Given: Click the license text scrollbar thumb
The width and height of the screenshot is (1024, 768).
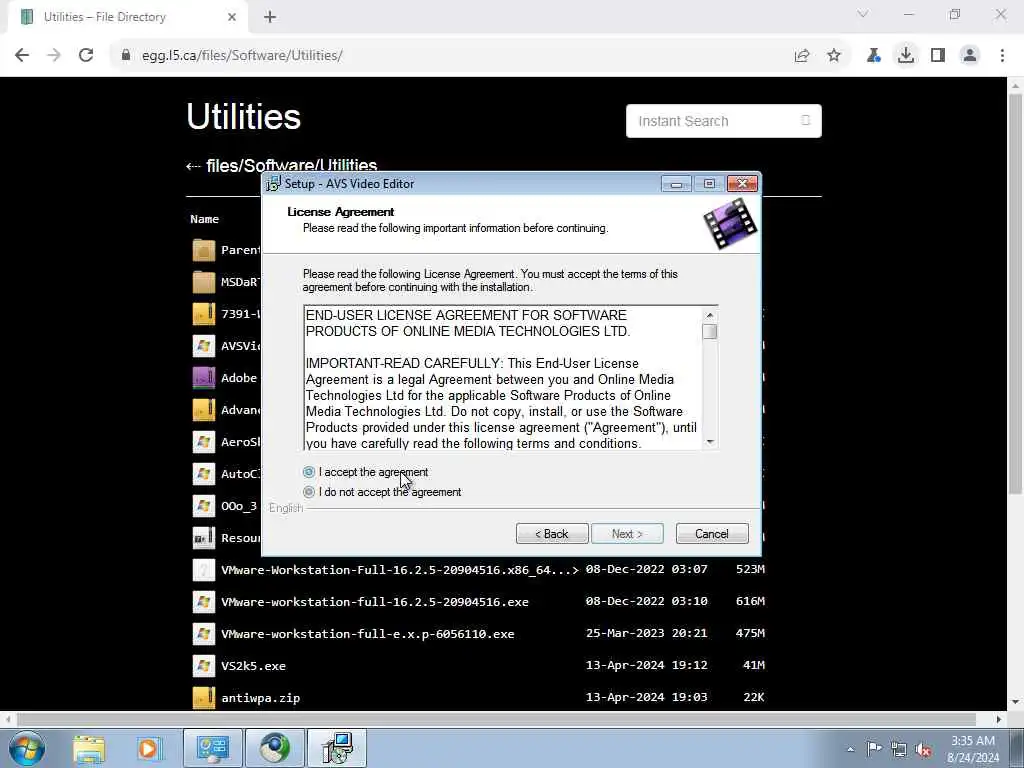Looking at the screenshot, I should 710,332.
